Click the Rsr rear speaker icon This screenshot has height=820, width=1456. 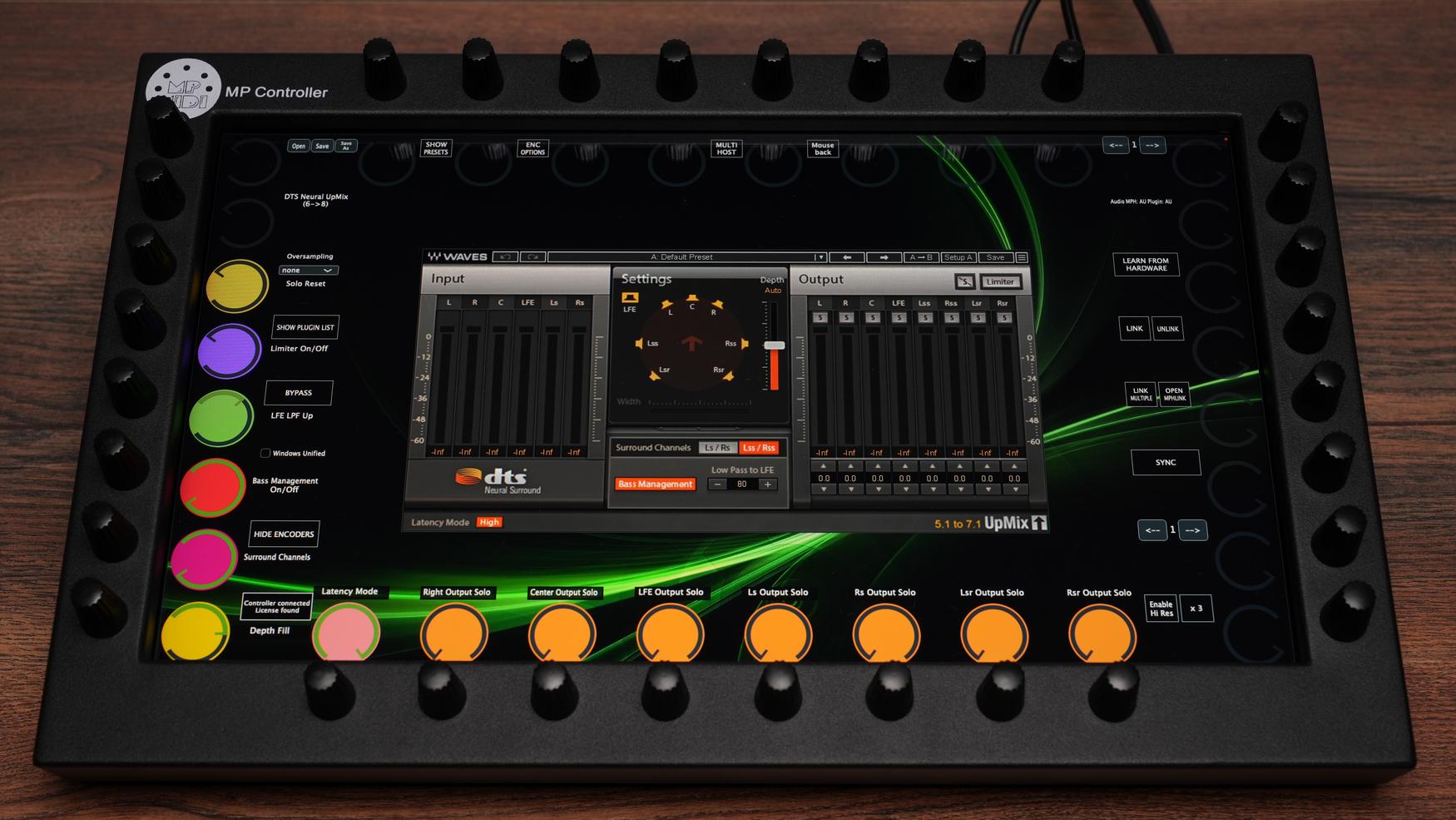click(x=729, y=376)
